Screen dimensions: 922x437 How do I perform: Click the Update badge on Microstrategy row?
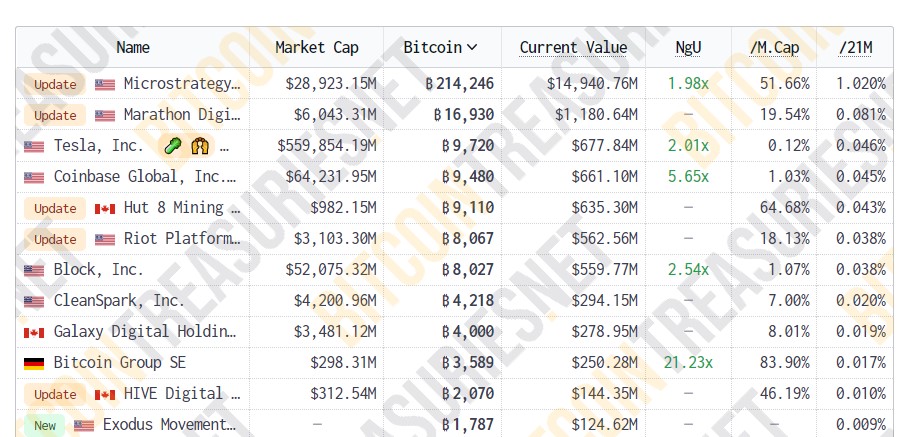pyautogui.click(x=55, y=84)
